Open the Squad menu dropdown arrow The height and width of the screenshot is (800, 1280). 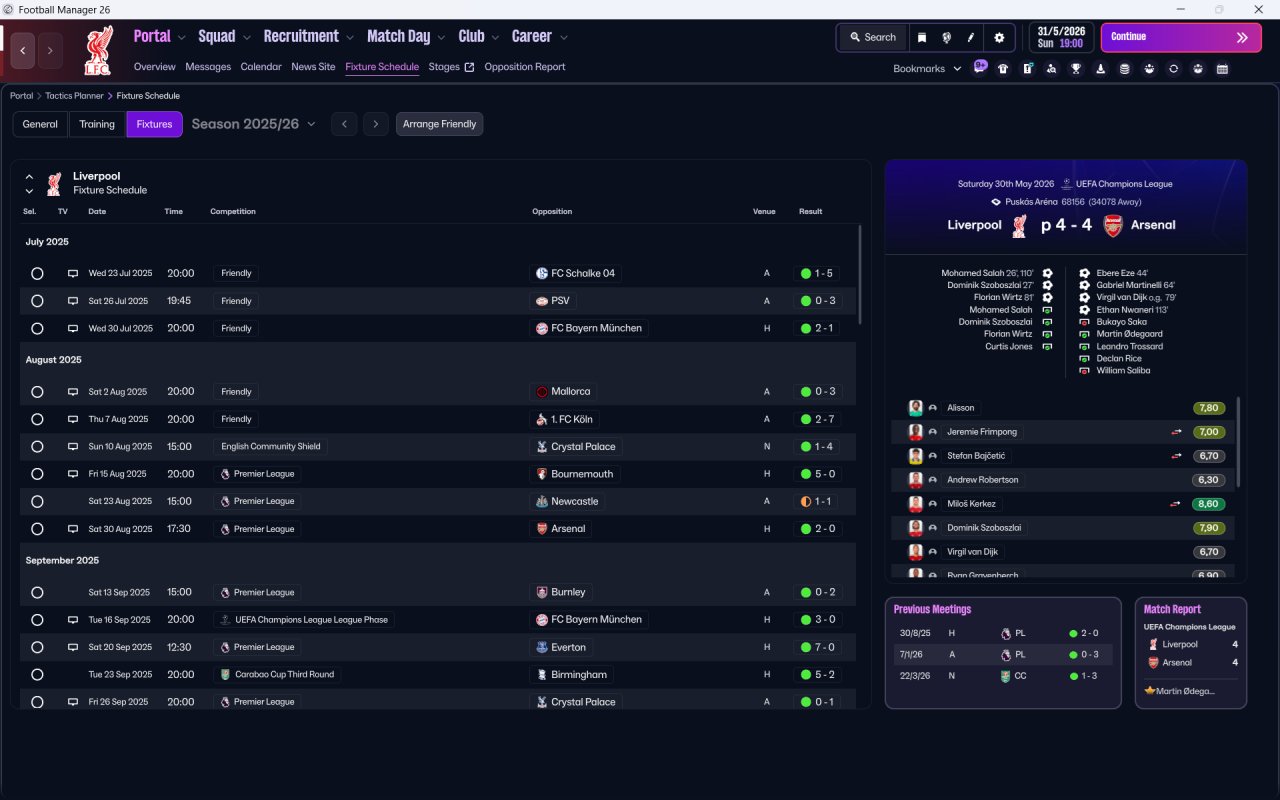246,37
